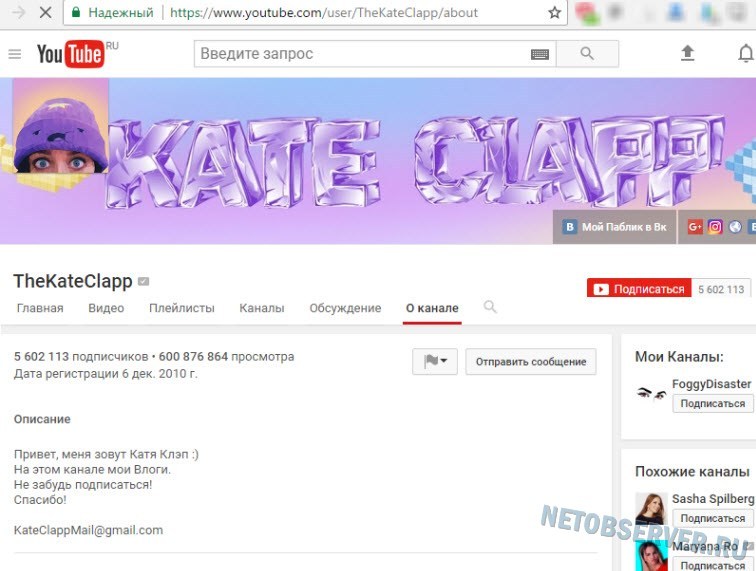Open Sasha Spilberg channel avatar
The width and height of the screenshot is (756, 571).
651,508
